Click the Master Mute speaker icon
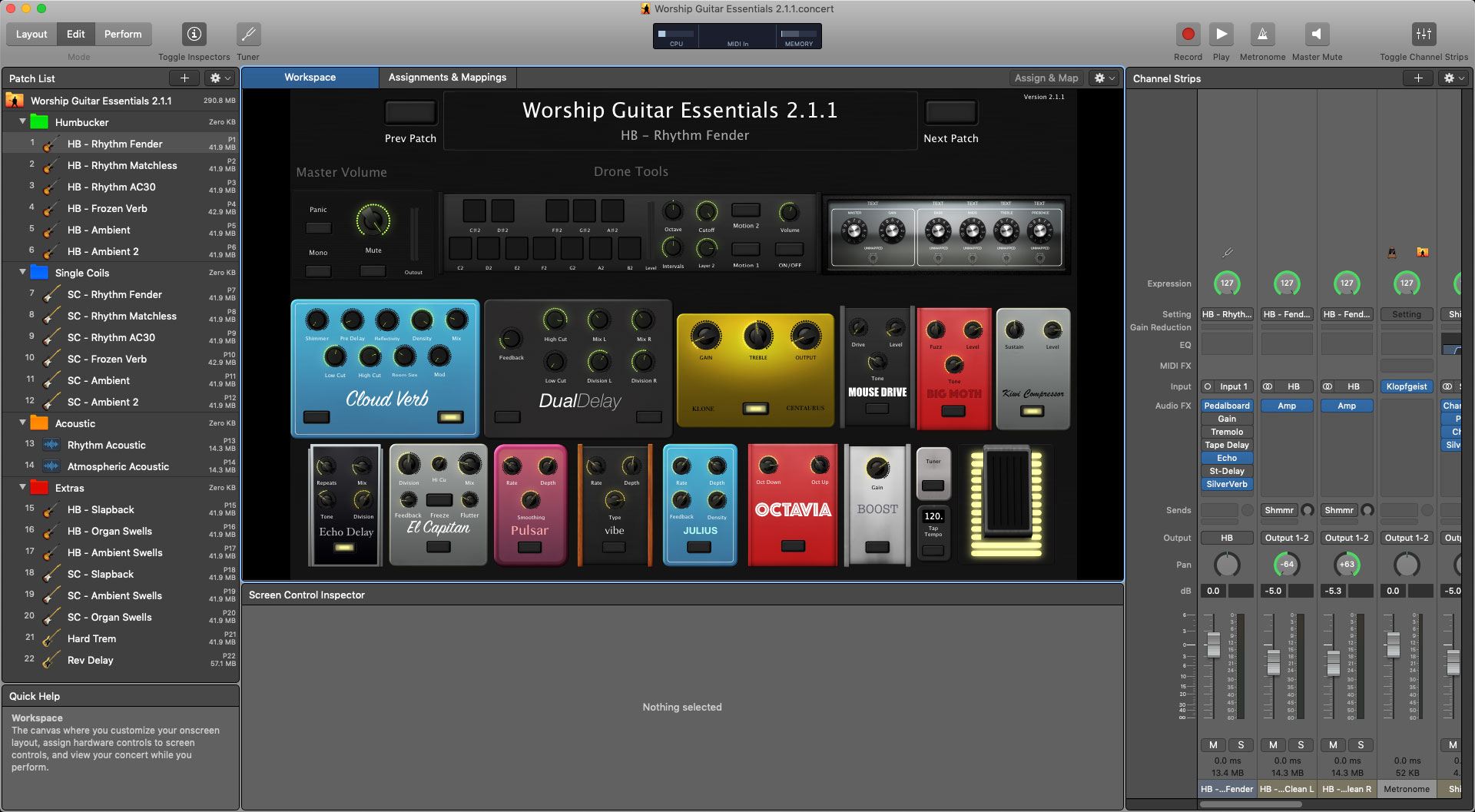 (x=1317, y=35)
